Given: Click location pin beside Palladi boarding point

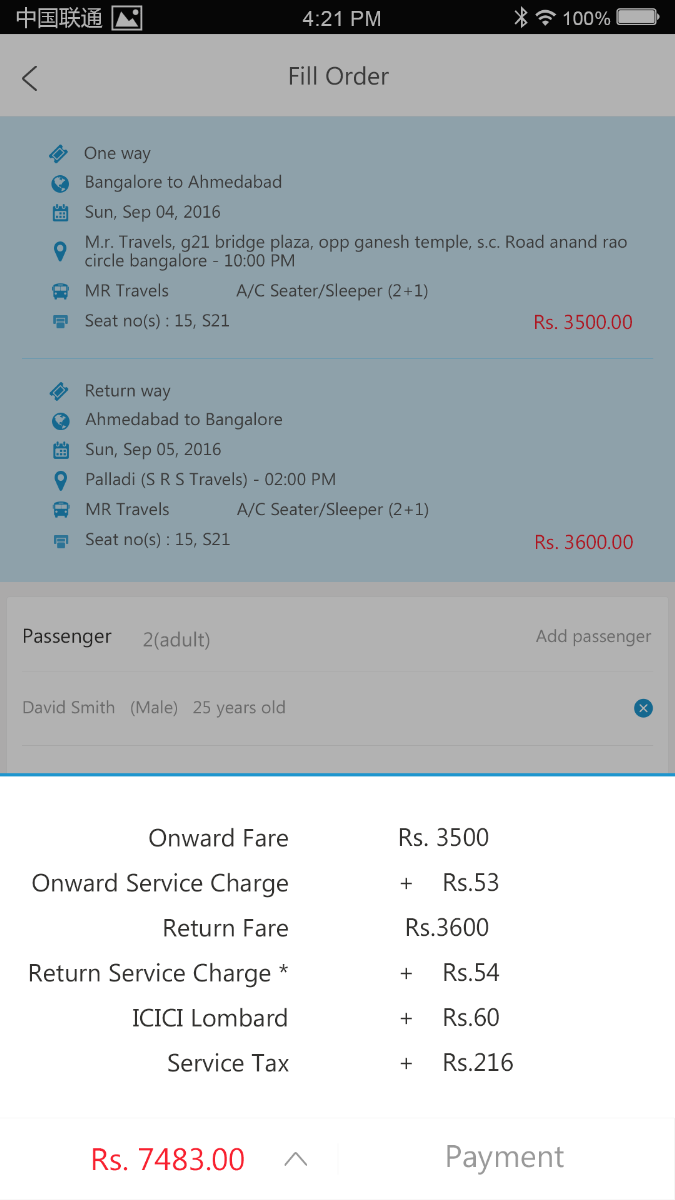Looking at the screenshot, I should (x=61, y=480).
